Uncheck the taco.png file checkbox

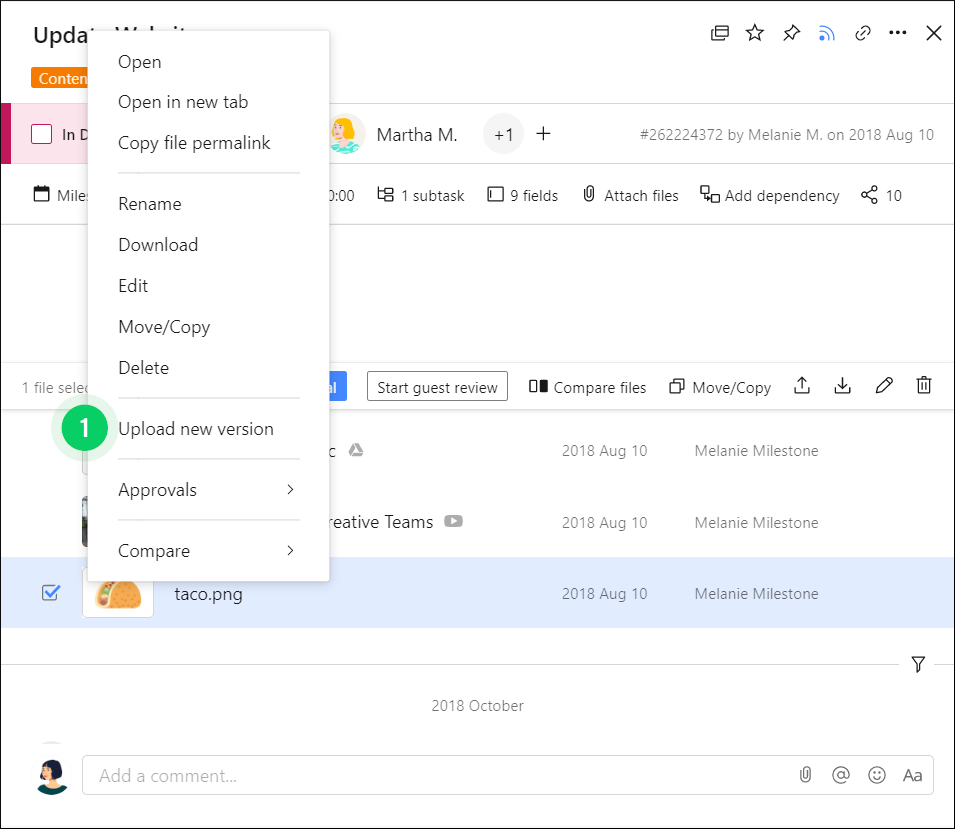click(x=50, y=593)
